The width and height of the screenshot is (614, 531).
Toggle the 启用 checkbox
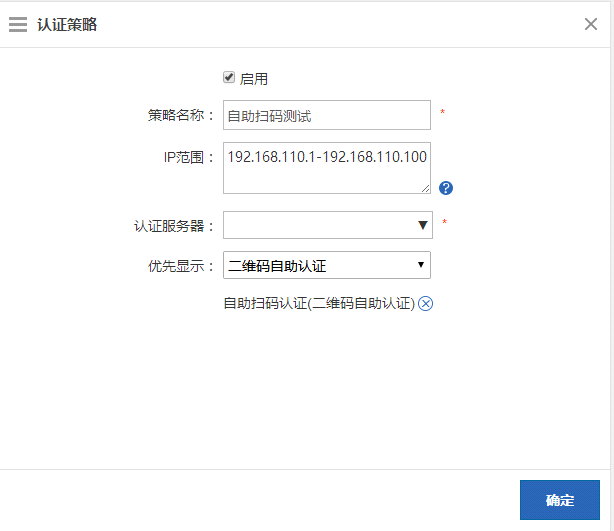pos(229,77)
